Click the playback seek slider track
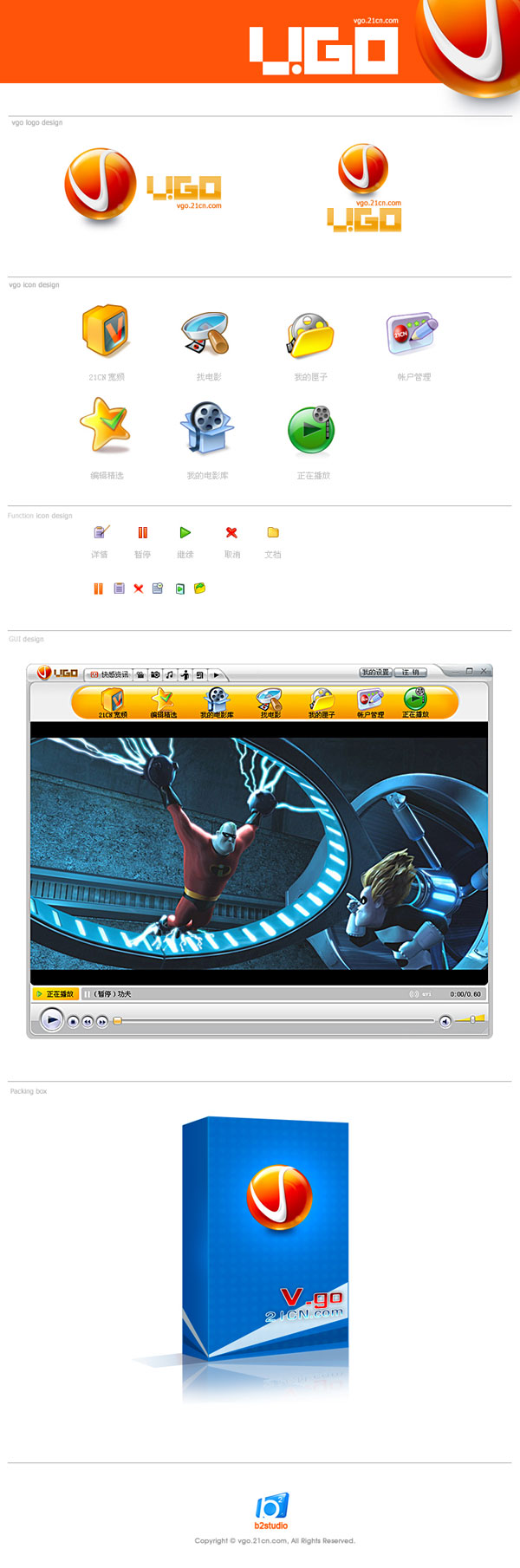Screen dimensions: 520x1568 [274, 1021]
